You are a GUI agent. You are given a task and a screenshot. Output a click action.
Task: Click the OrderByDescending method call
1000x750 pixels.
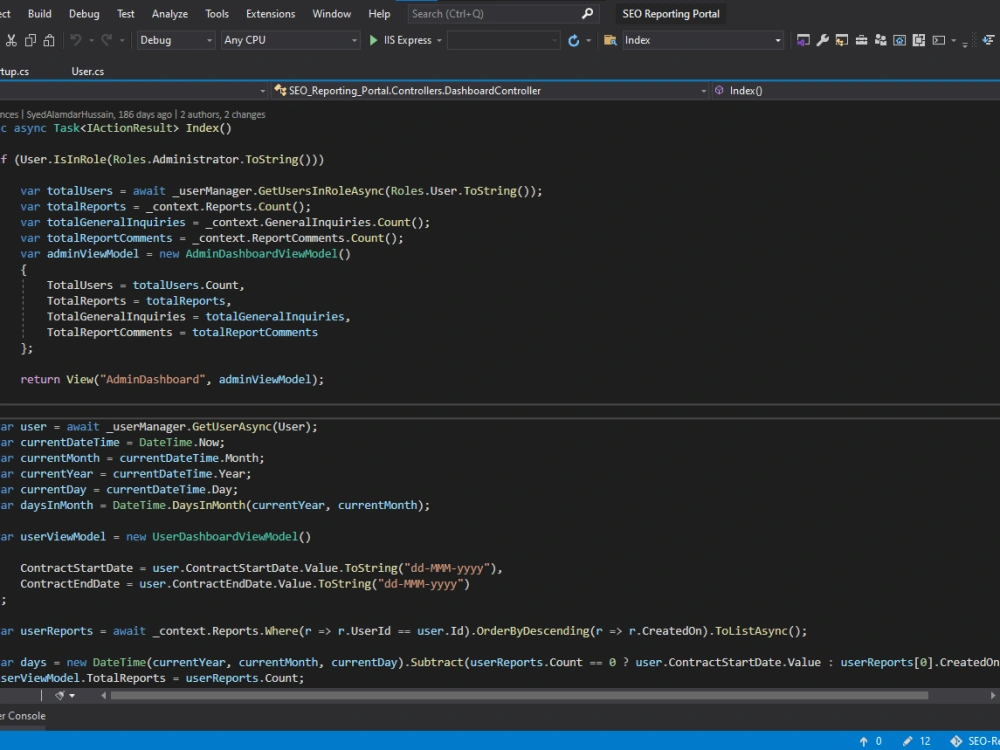[x=533, y=631]
